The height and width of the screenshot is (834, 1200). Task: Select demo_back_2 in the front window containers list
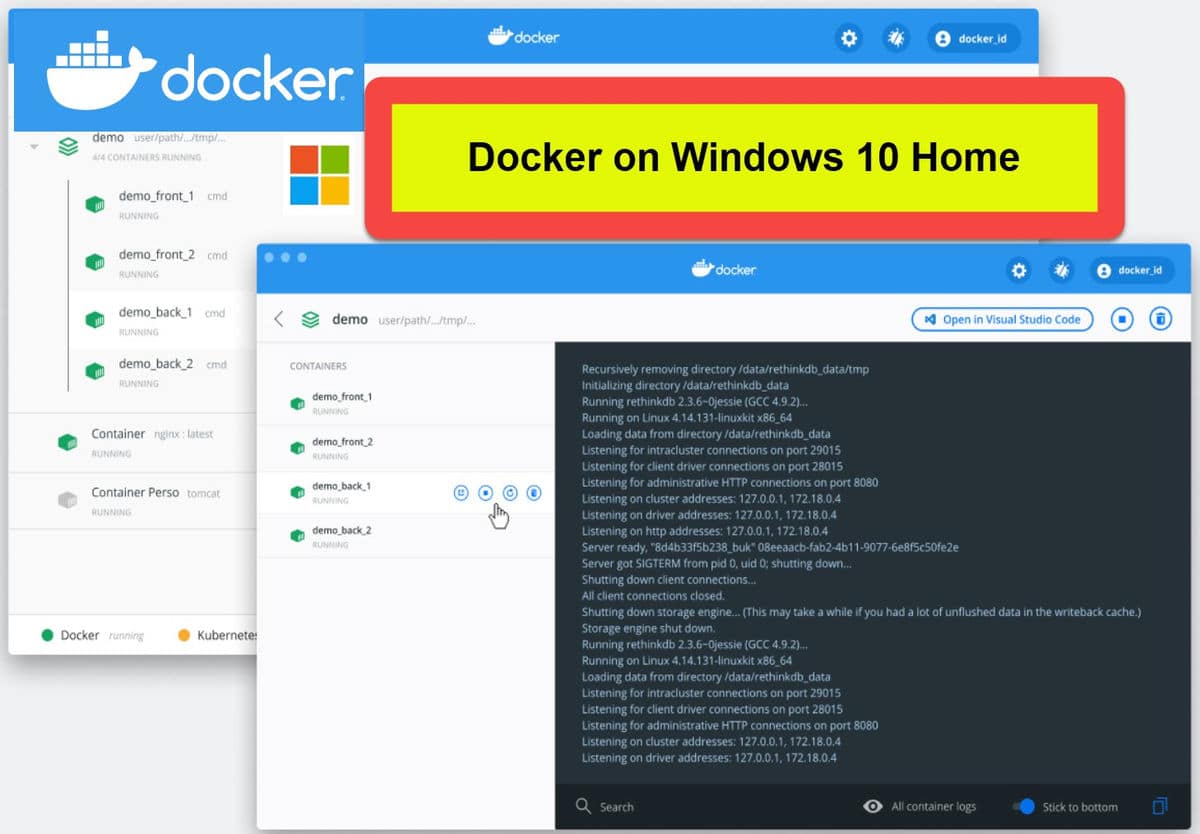(x=406, y=537)
